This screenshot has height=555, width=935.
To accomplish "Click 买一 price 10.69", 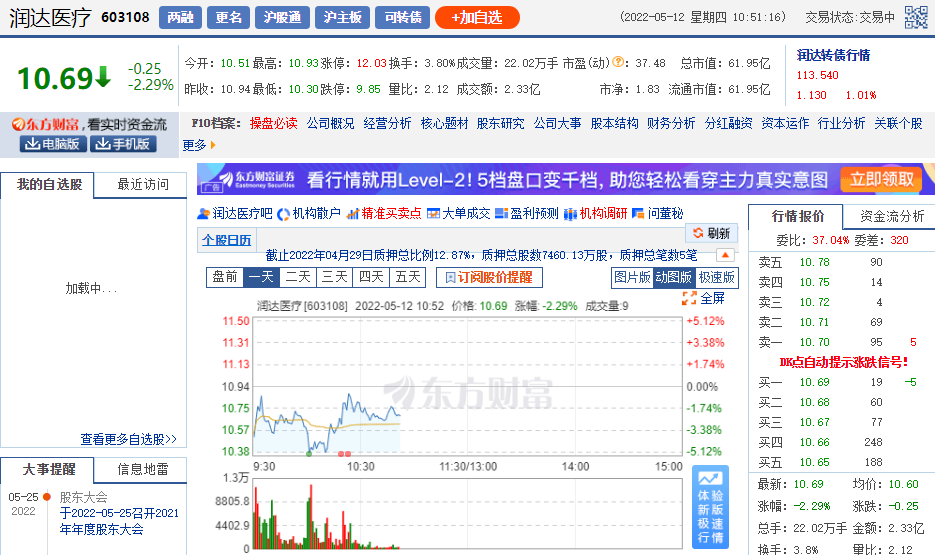I will (x=815, y=382).
